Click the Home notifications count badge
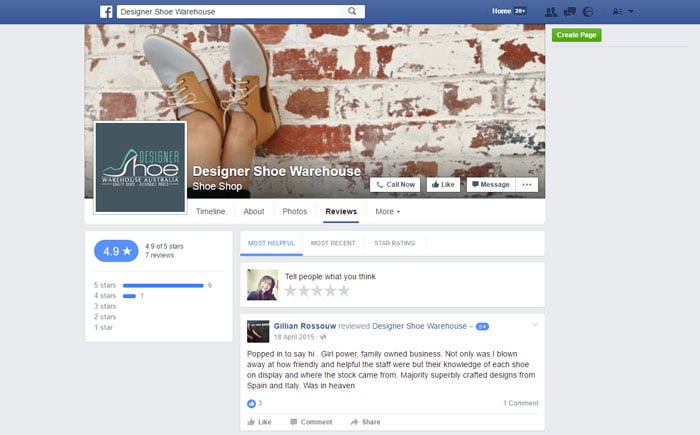This screenshot has height=435, width=700. 520,11
